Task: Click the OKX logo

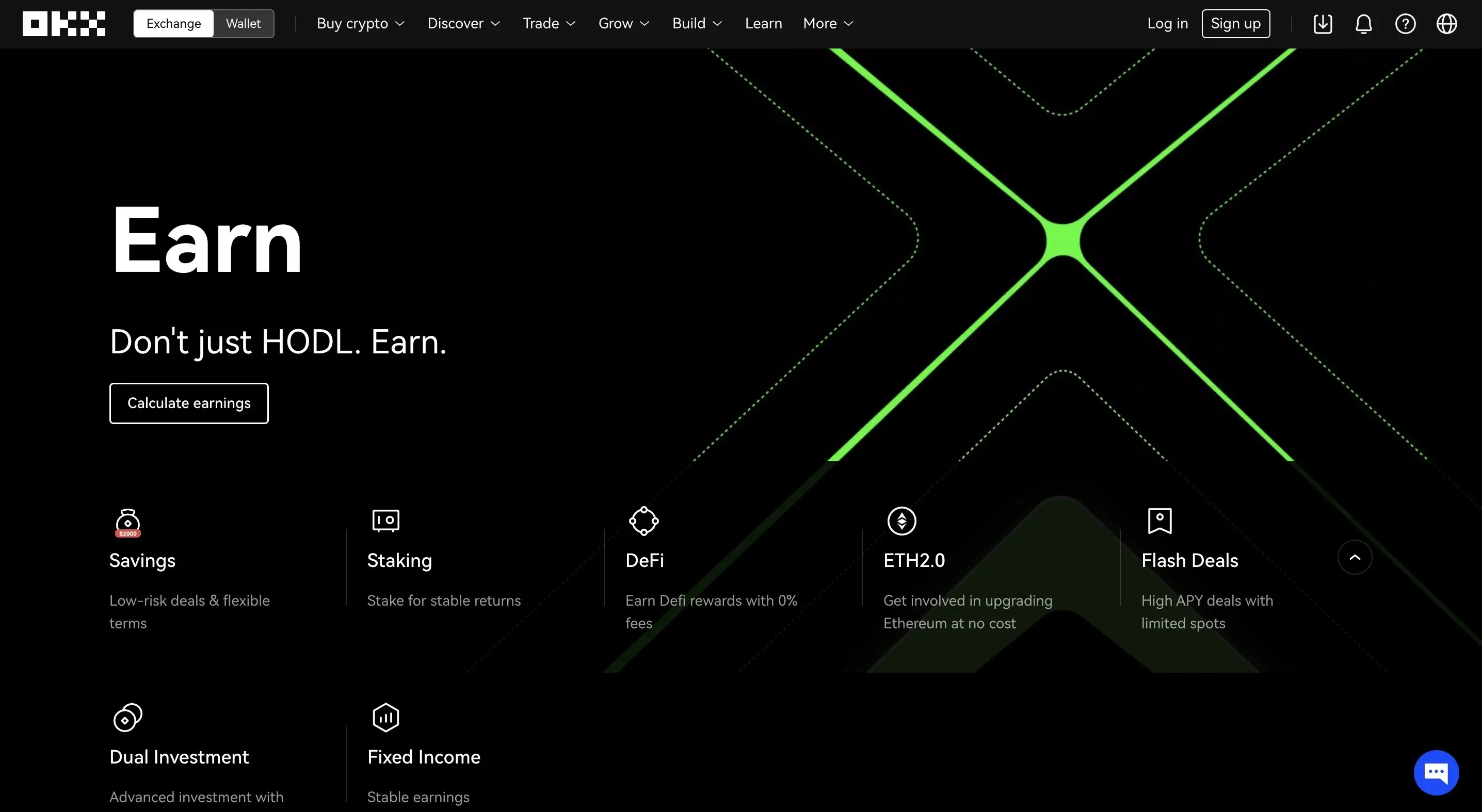Action: point(64,24)
